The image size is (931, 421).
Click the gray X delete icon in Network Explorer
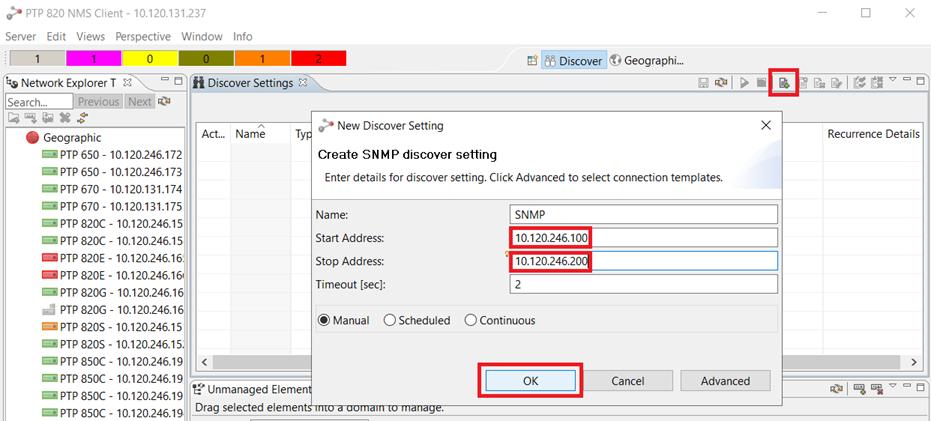(65, 118)
